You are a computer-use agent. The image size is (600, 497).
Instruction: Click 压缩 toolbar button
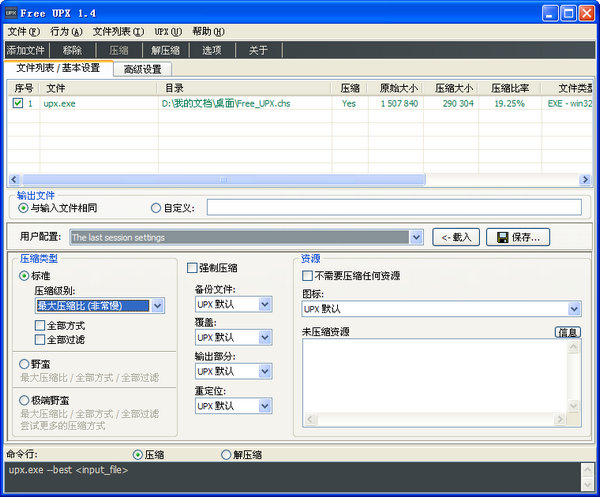[x=119, y=50]
